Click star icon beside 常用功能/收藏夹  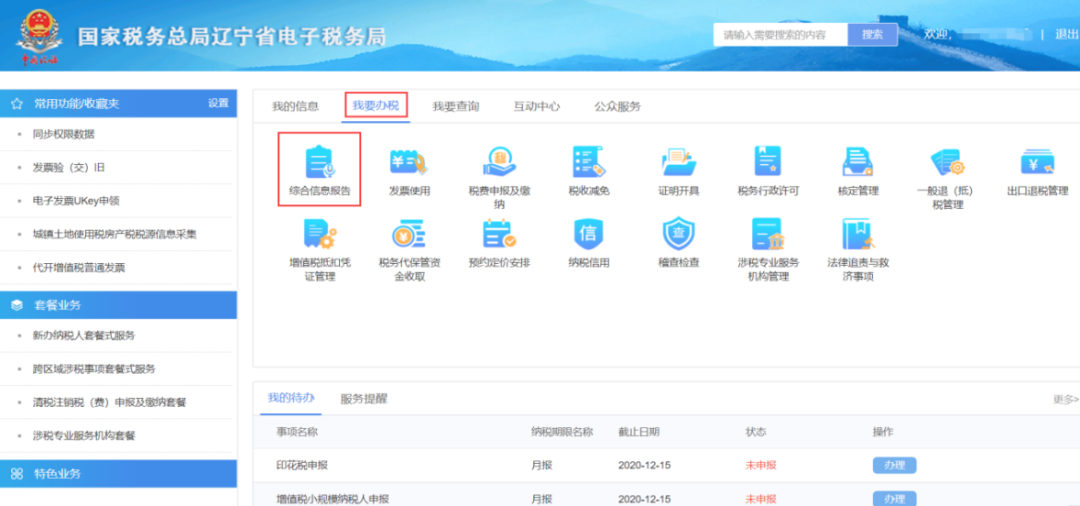[x=17, y=104]
